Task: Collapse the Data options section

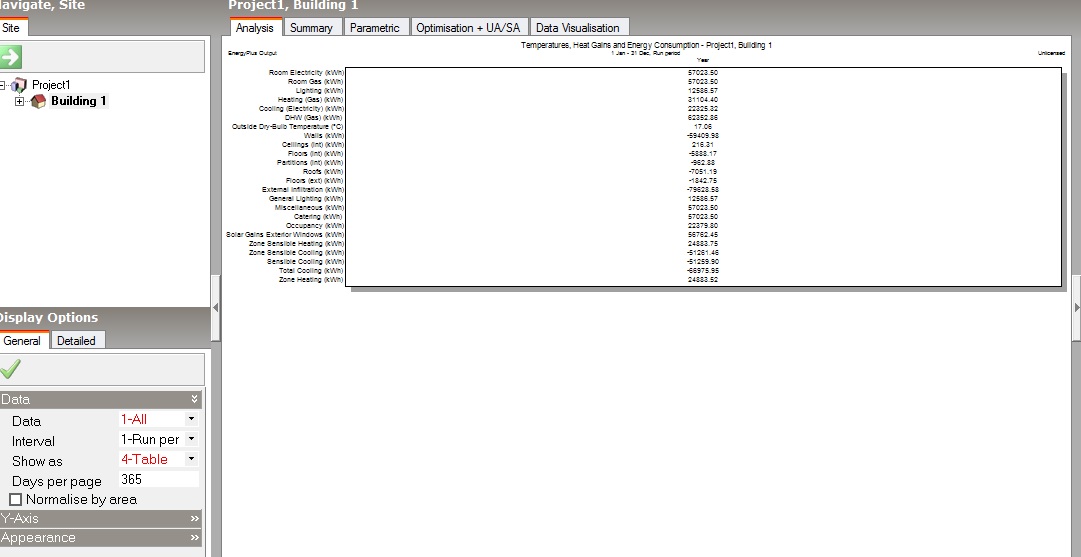Action: [195, 399]
